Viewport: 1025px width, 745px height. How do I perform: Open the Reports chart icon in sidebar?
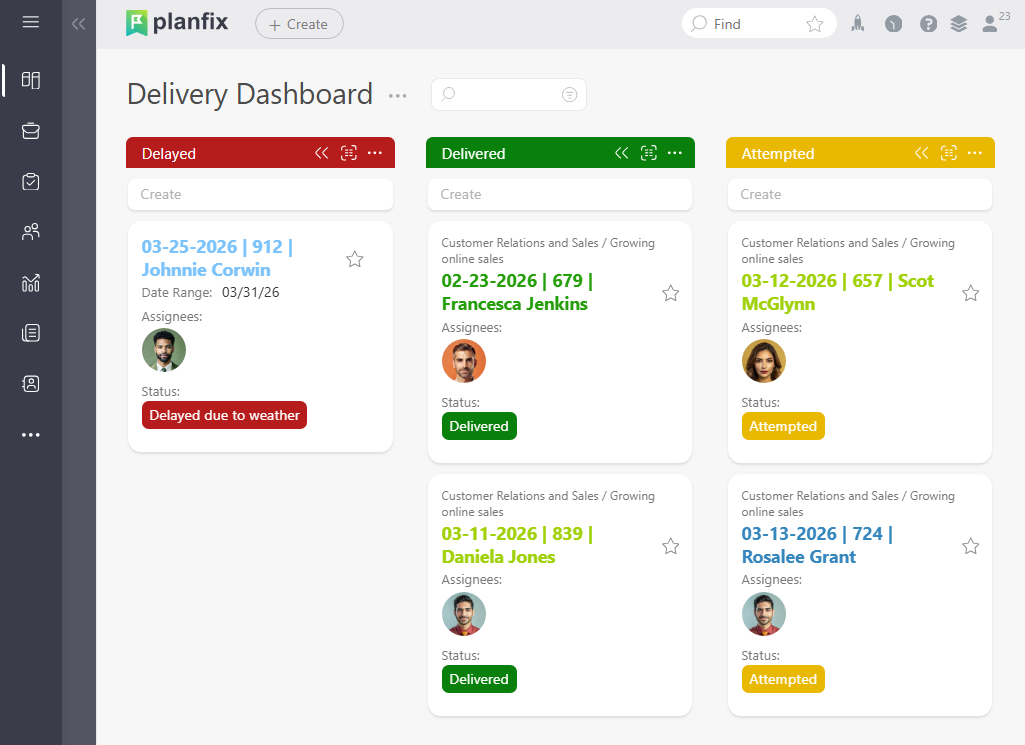(30, 283)
